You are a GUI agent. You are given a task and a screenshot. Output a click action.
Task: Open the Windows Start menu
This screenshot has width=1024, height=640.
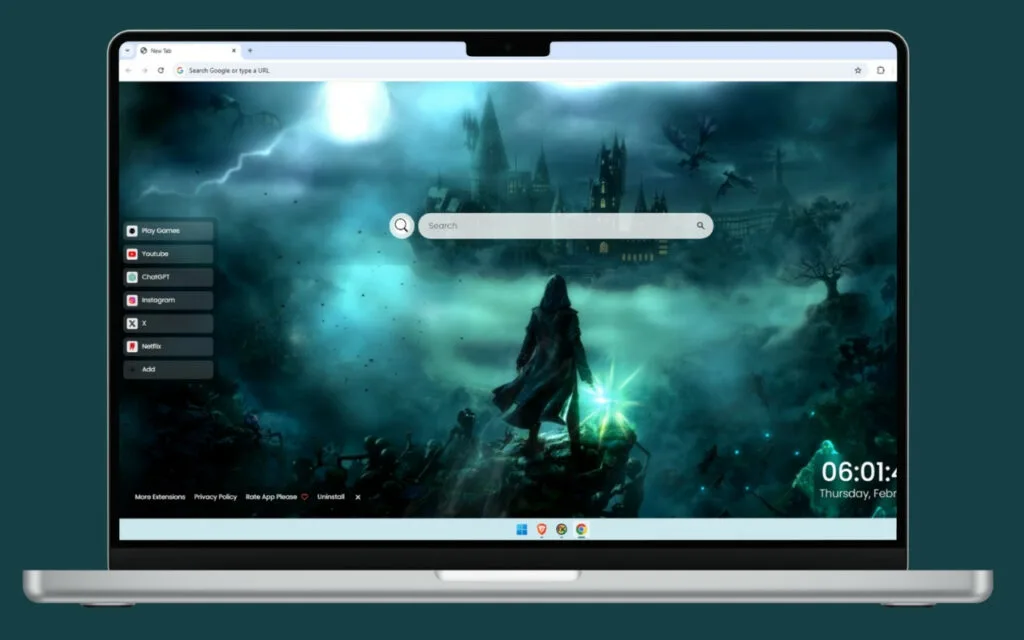coord(522,529)
